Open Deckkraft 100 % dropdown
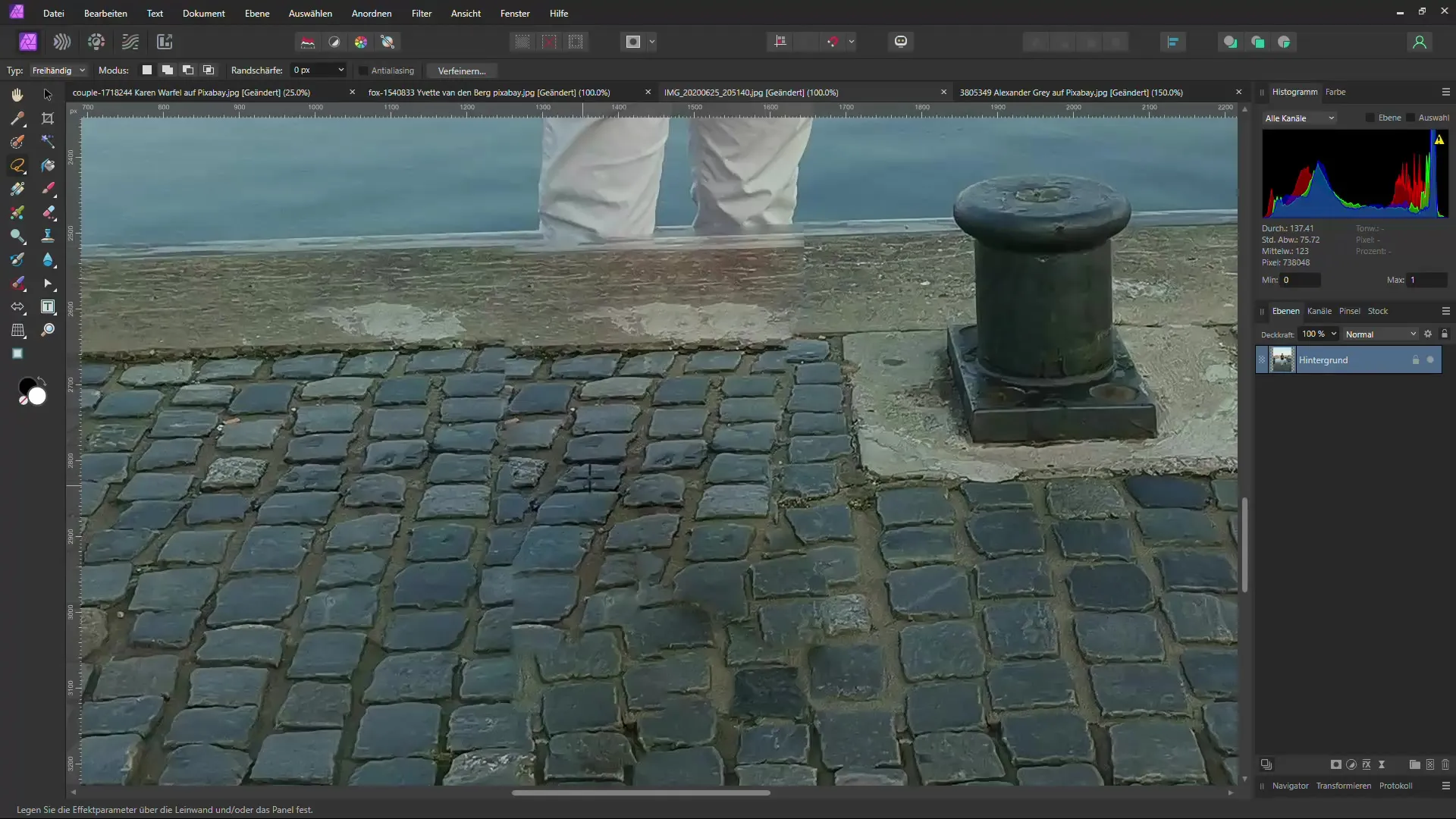Image resolution: width=1456 pixels, height=819 pixels. coord(1334,334)
